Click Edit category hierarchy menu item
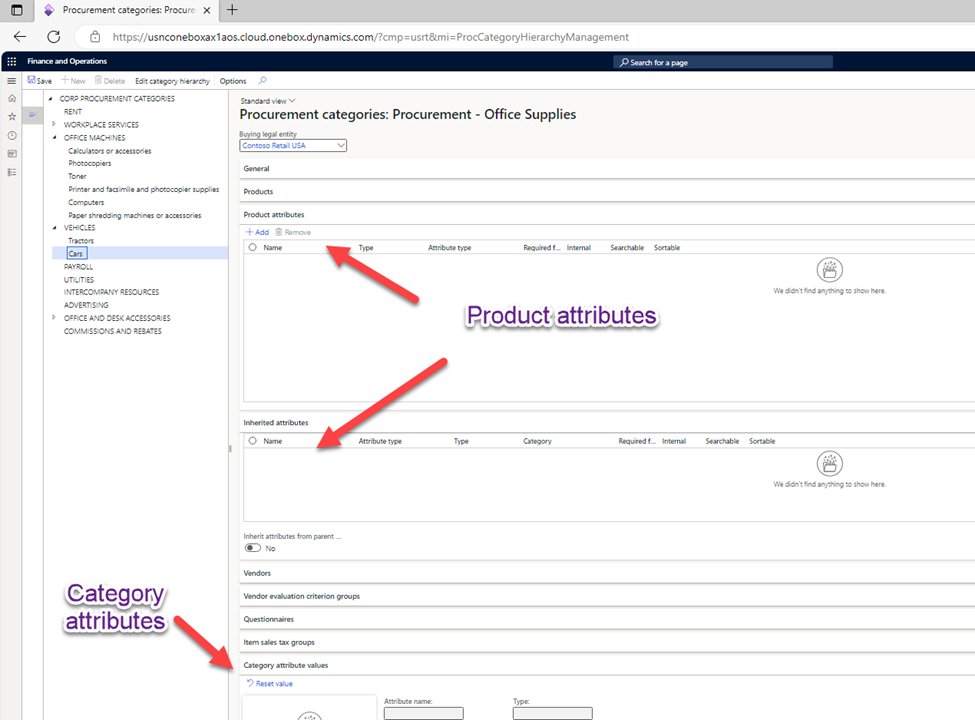Viewport: 975px width, 720px height. pos(172,81)
